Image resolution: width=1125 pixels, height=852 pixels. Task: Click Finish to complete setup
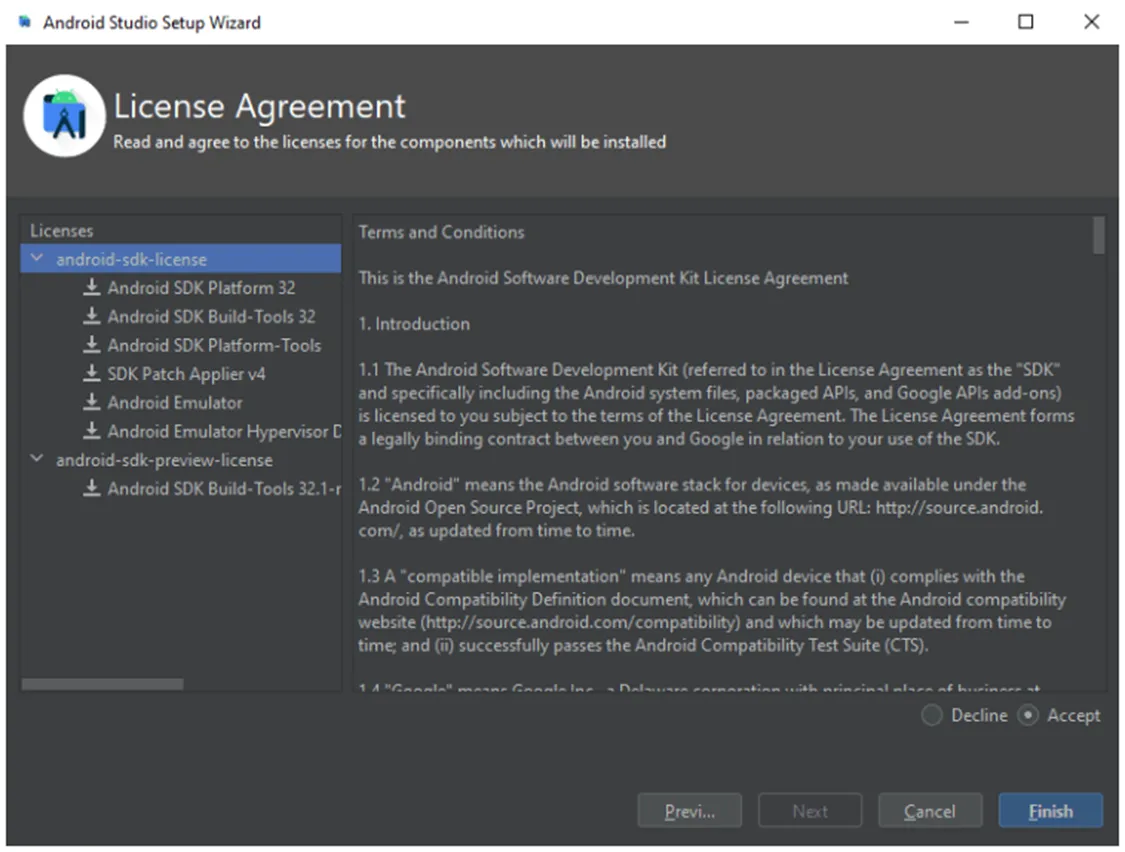[1050, 811]
